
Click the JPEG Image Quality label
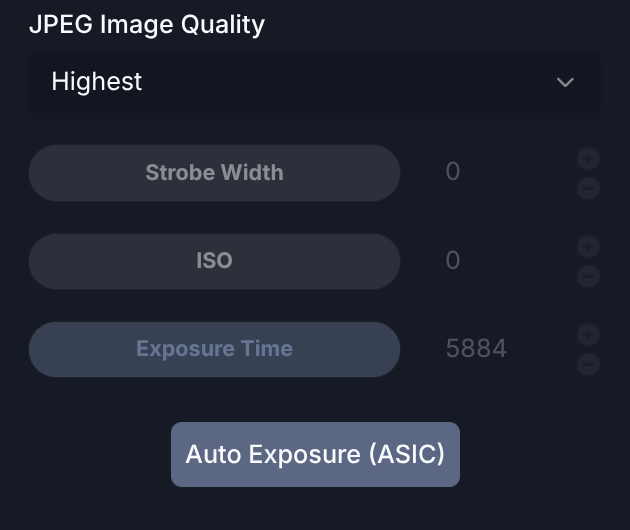click(147, 25)
